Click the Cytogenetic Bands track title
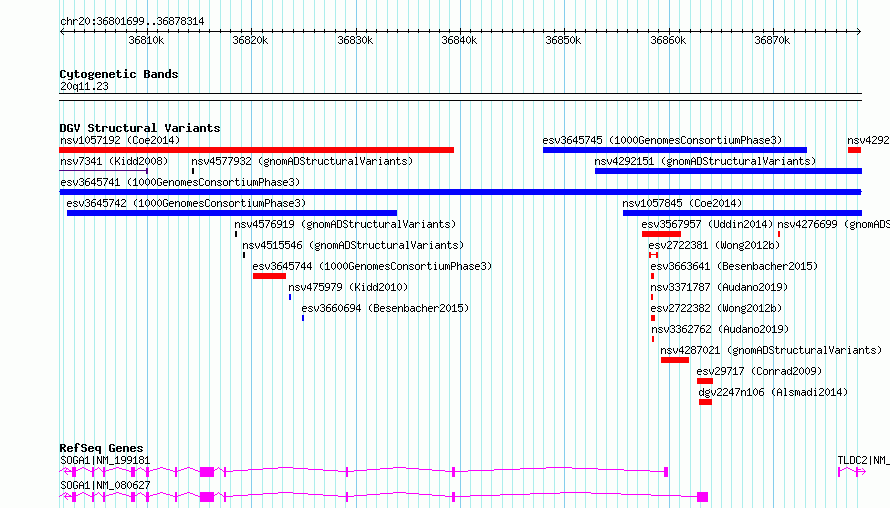Image resolution: width=890 pixels, height=508 pixels. click(119, 74)
